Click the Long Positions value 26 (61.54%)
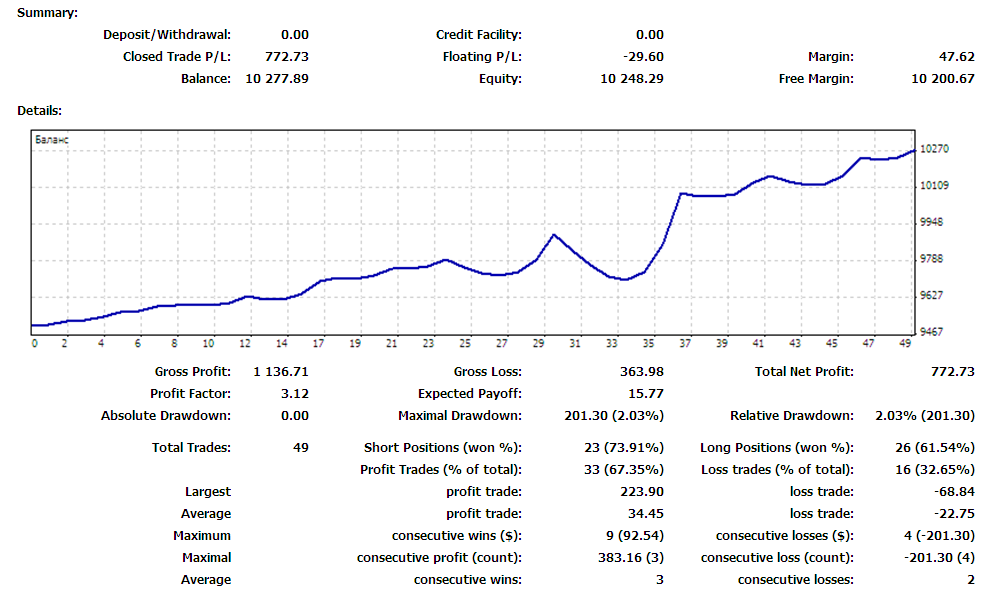 (935, 448)
